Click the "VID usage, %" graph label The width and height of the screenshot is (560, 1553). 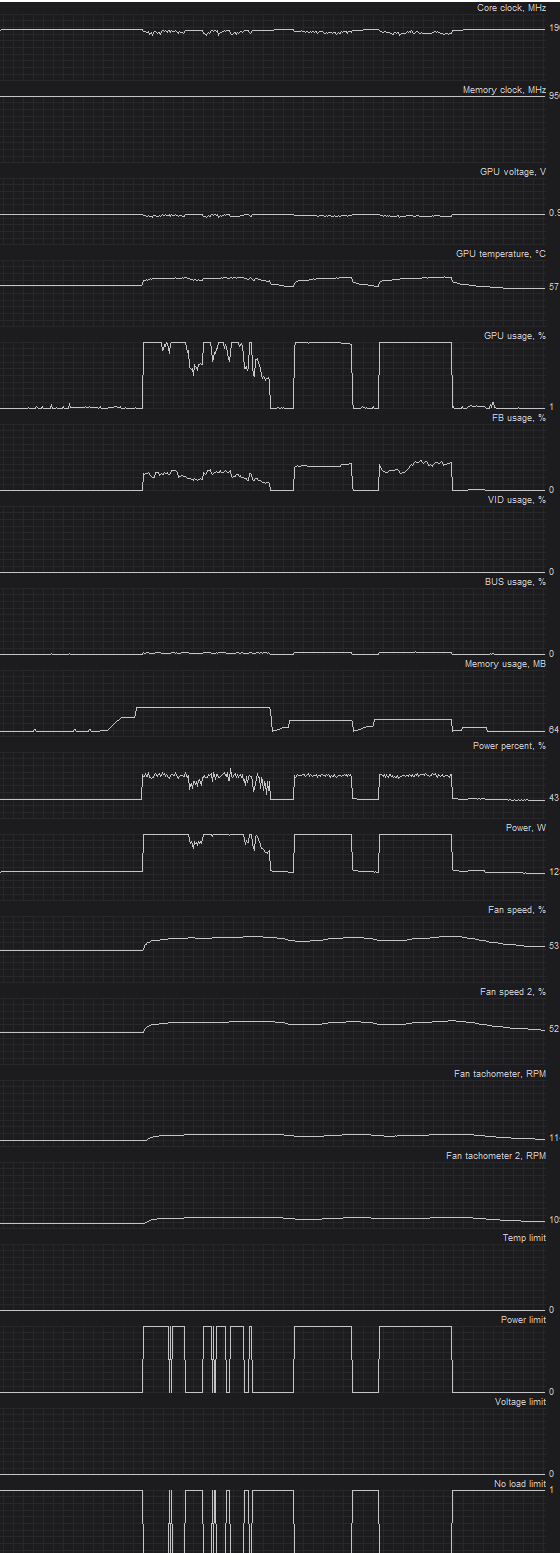pos(516,500)
